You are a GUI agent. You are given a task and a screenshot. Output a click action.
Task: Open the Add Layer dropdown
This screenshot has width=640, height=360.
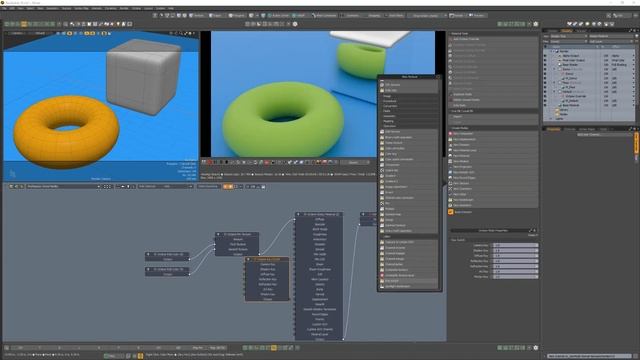pos(611,41)
